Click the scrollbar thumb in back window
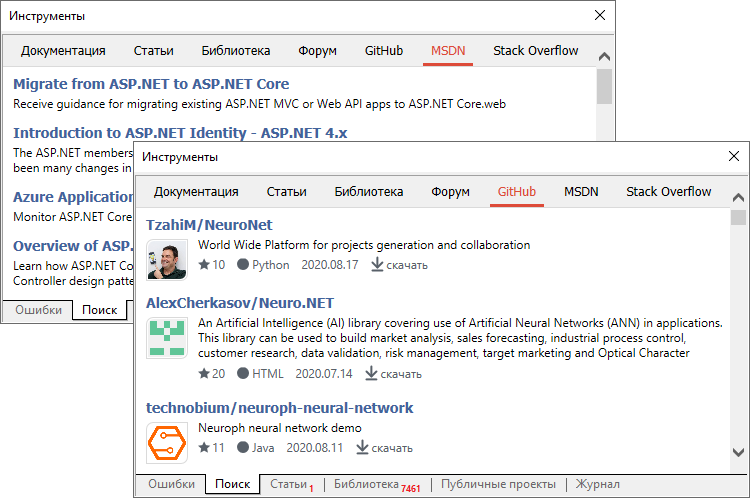Screen dimensions: 750x498 coord(604,86)
